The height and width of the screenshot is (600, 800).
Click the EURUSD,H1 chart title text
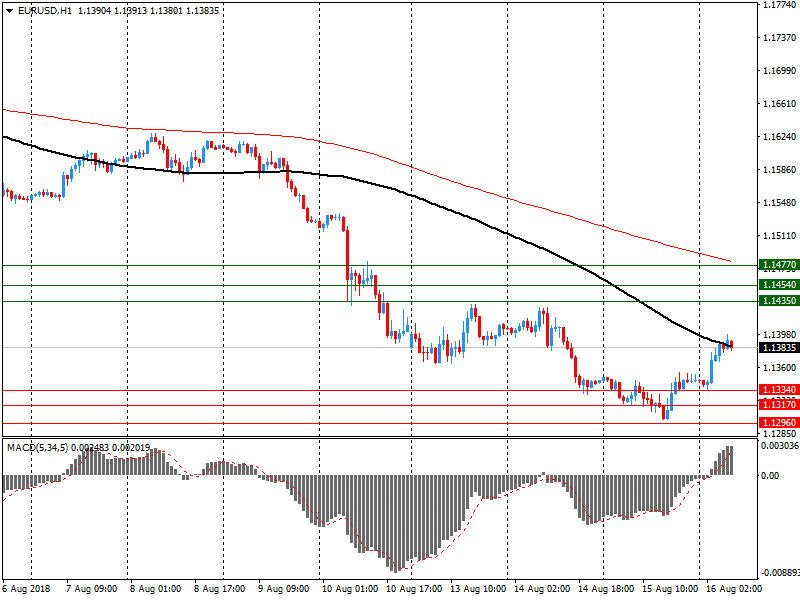(x=45, y=10)
